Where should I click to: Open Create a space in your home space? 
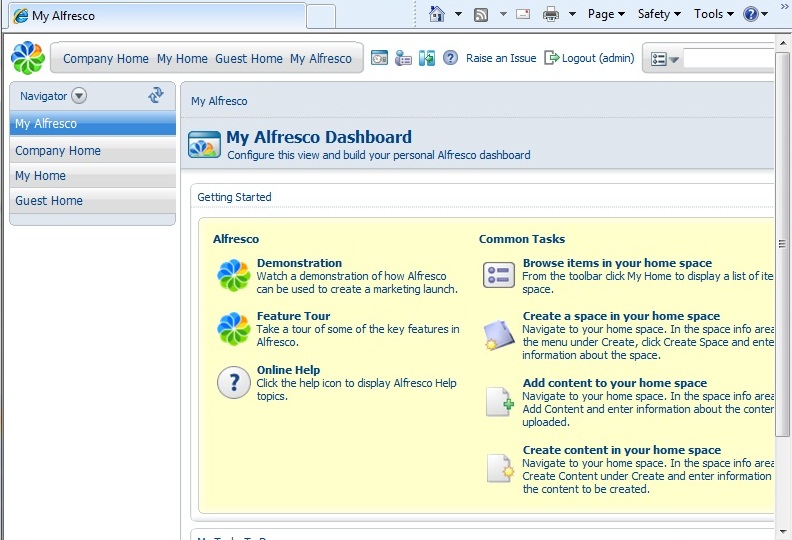(621, 316)
